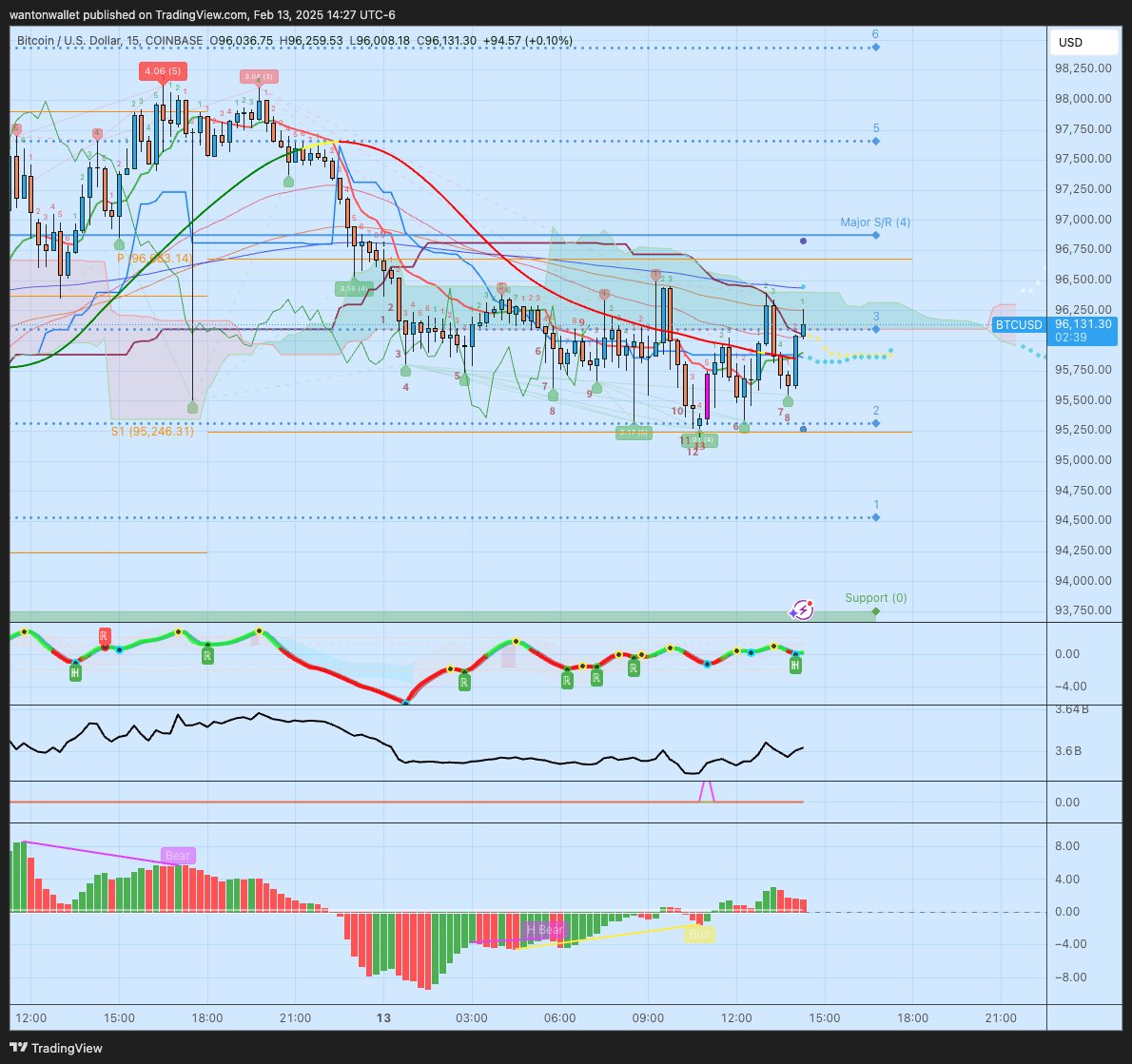Click the 03:00 time axis label
The image size is (1132, 1064).
[x=472, y=1017]
